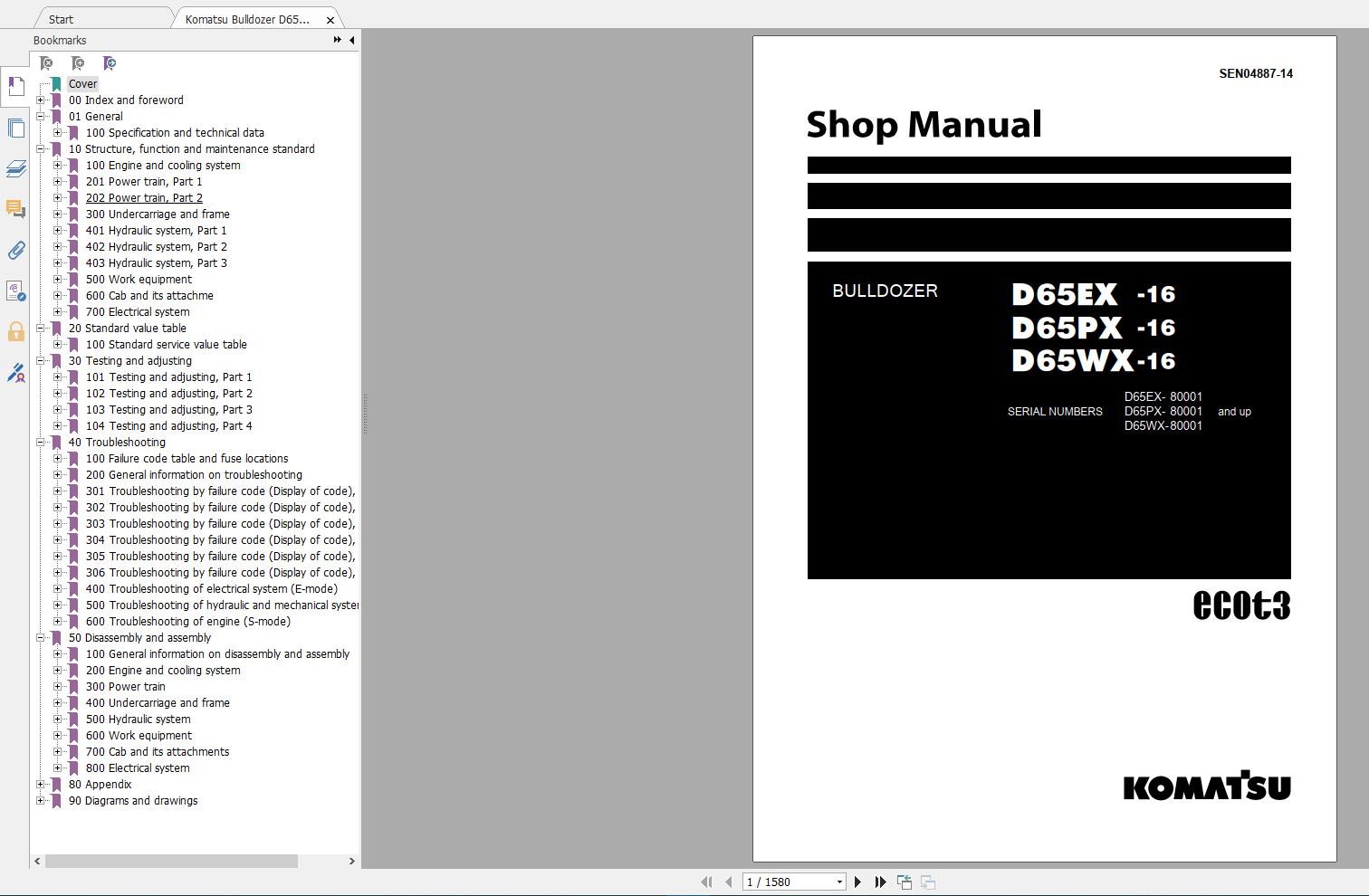Open 400 Troubleshooting of electrical system (E-mode)
Screen dimensions: 1369x896
(x=211, y=589)
